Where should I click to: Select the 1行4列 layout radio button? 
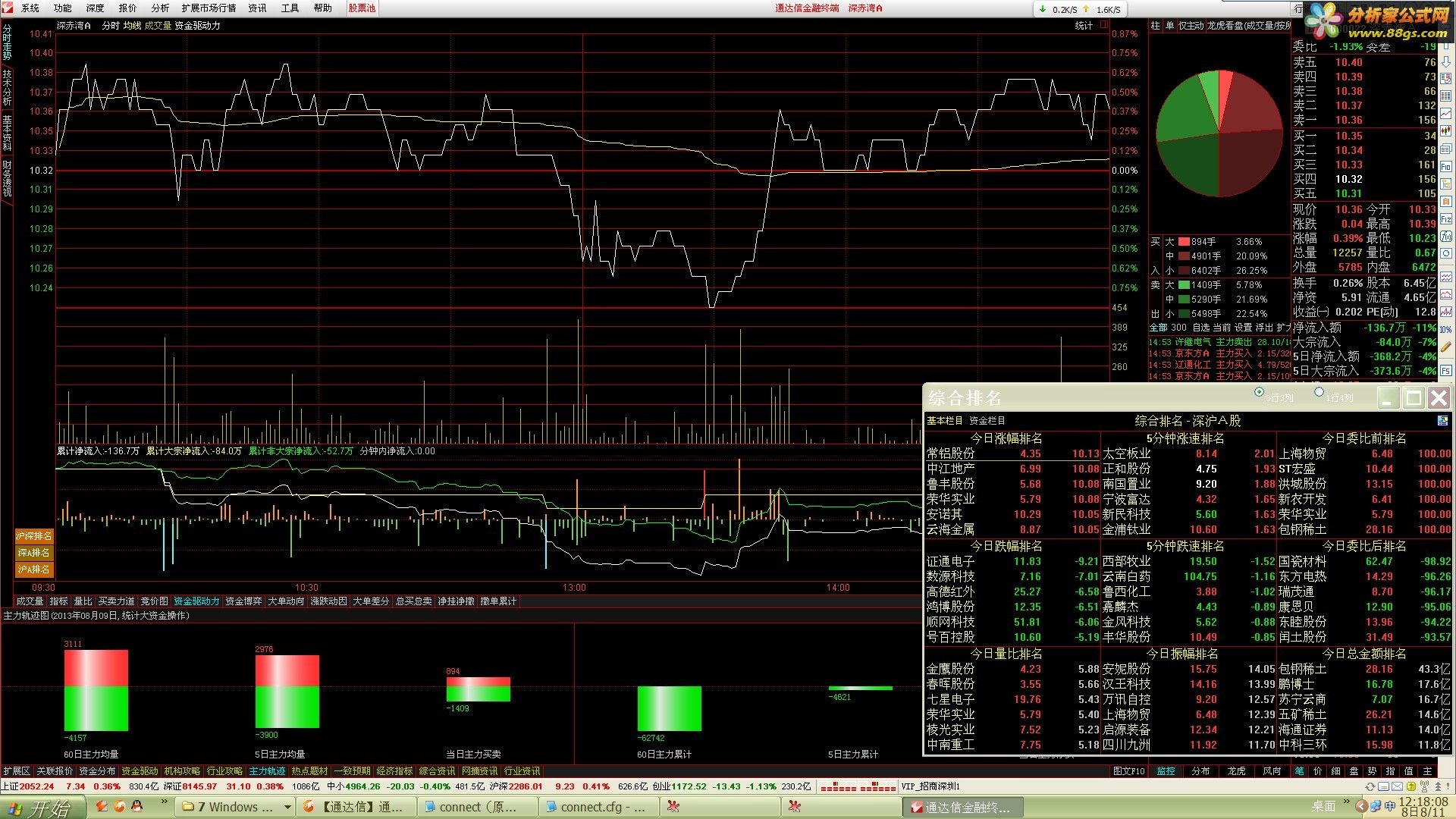pyautogui.click(x=1319, y=393)
